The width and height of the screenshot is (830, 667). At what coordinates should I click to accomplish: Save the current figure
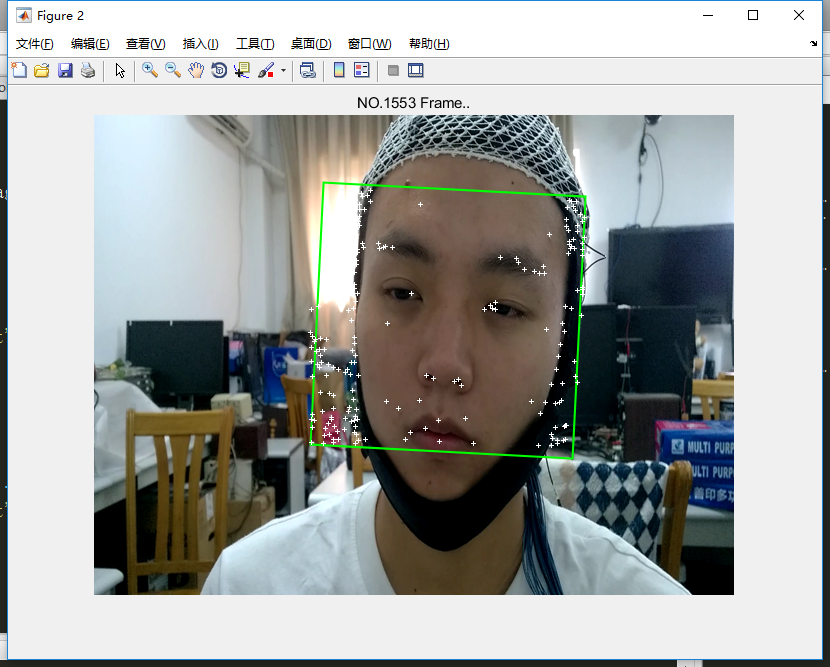tap(65, 70)
